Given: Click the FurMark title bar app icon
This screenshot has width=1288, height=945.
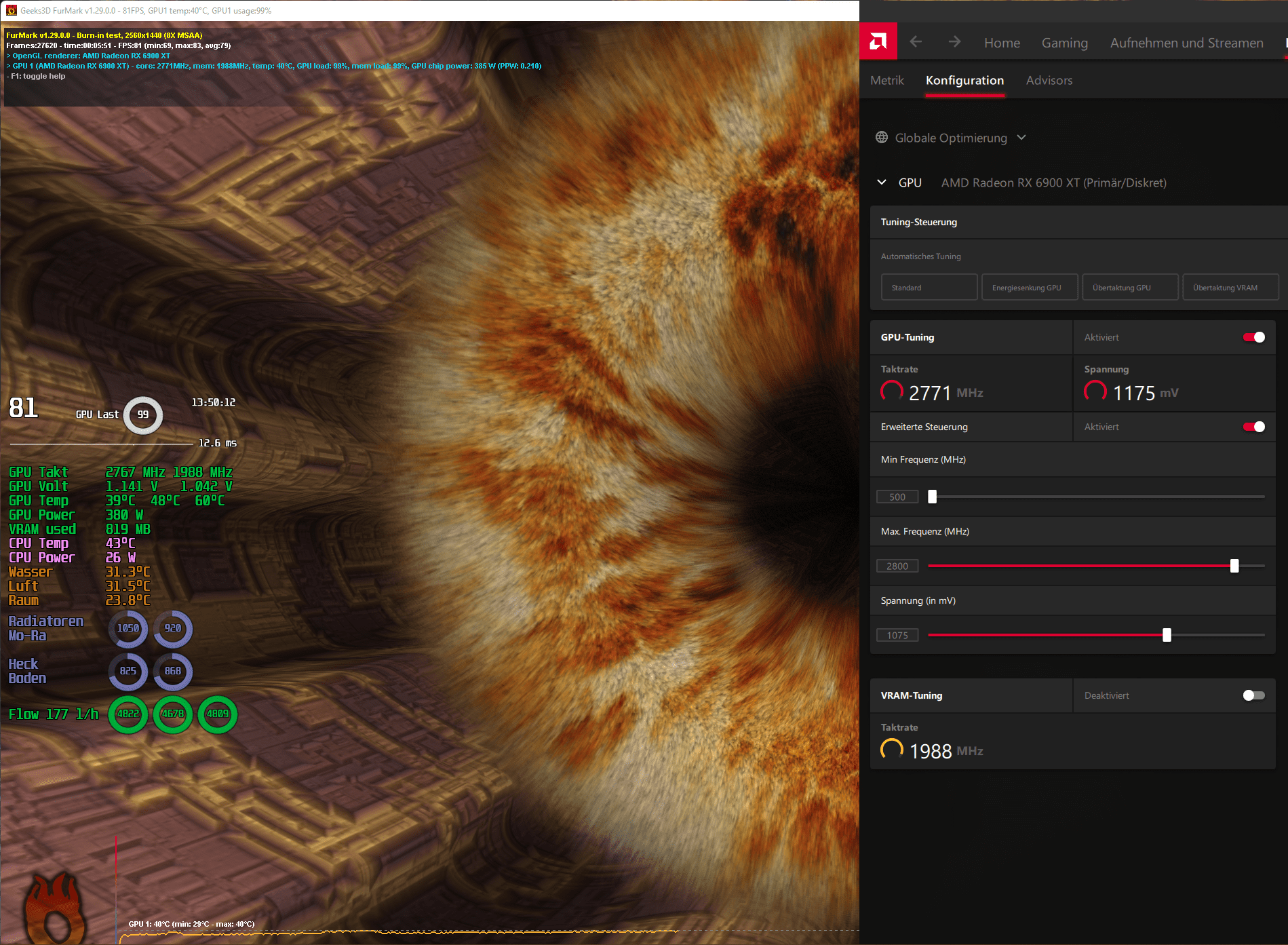Looking at the screenshot, I should (11, 10).
